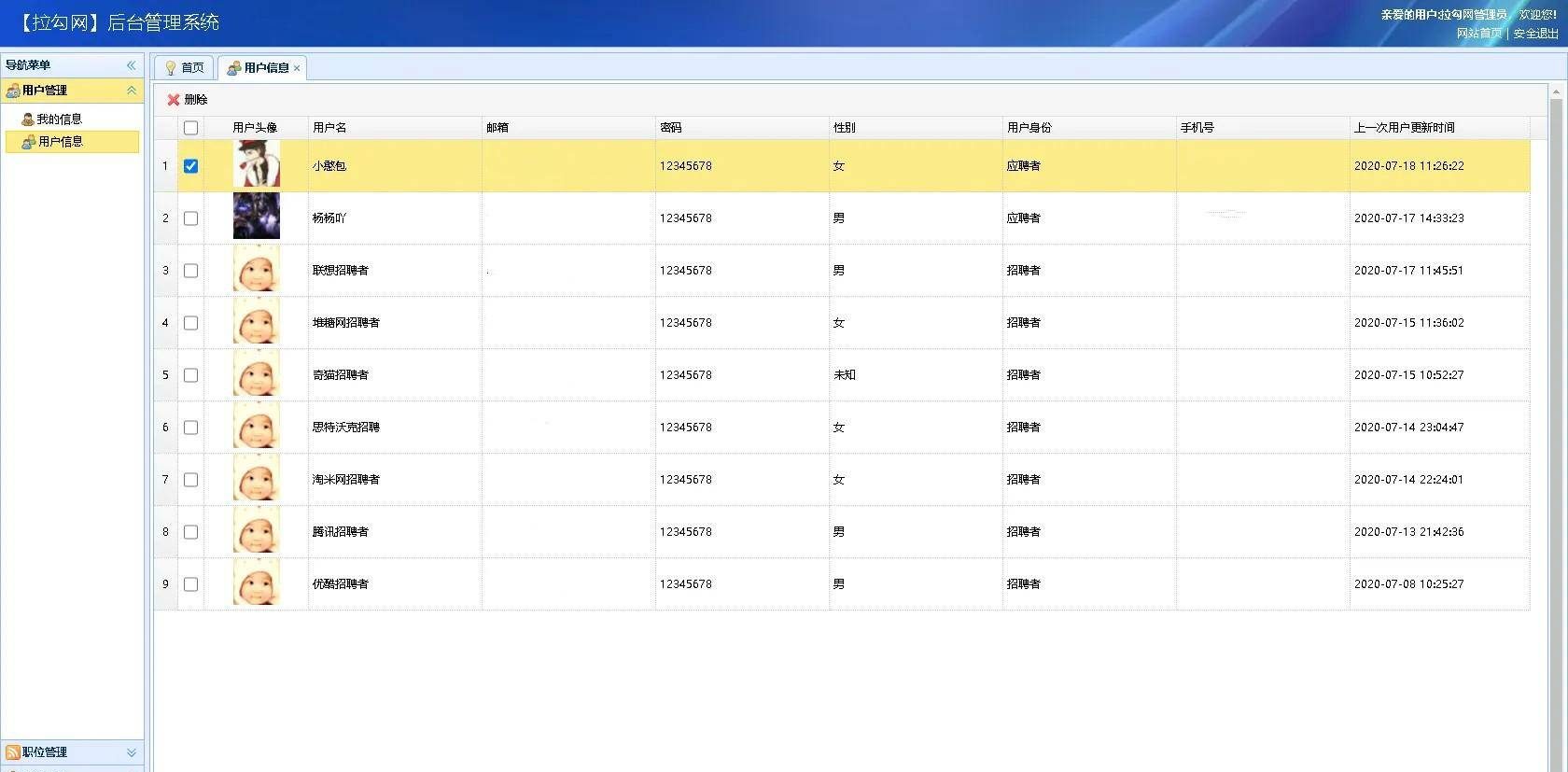Open avatar thumbnail of 腾讯招聘者
Viewport: 1568px width, 772px height.
click(257, 531)
